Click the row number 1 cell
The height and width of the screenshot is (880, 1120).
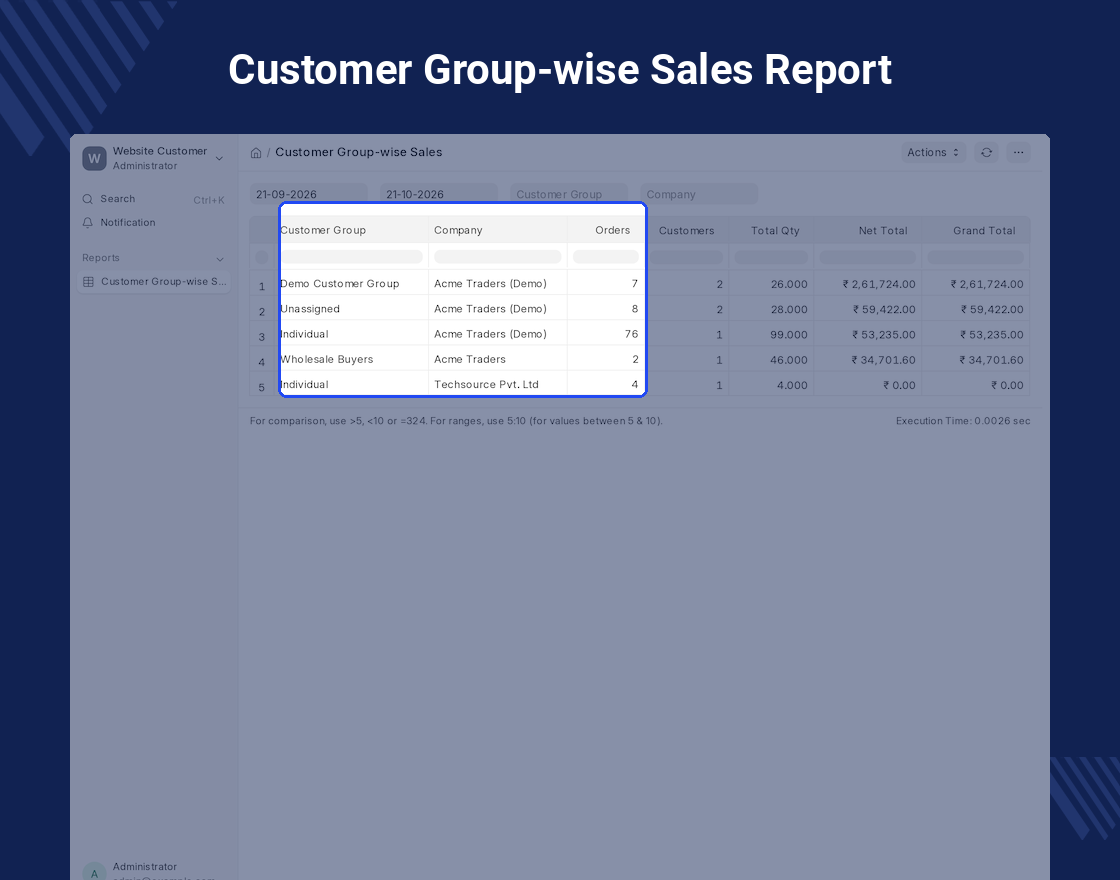click(x=262, y=286)
